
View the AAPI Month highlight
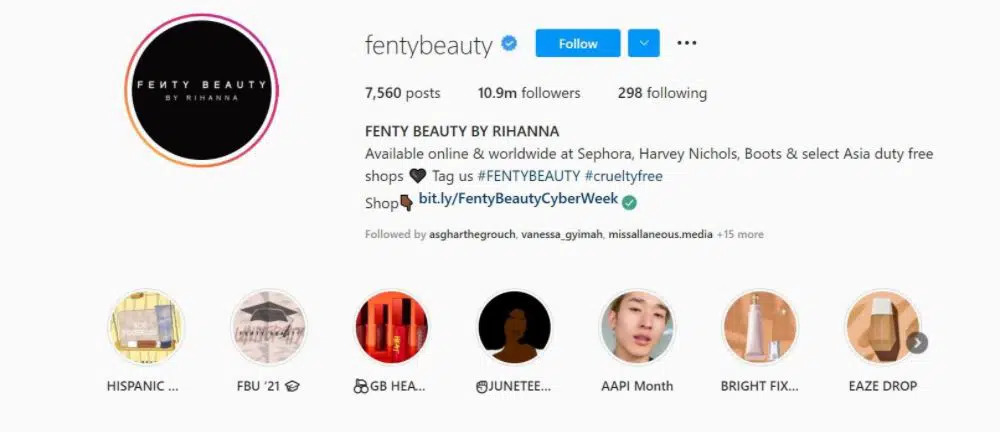pos(637,328)
